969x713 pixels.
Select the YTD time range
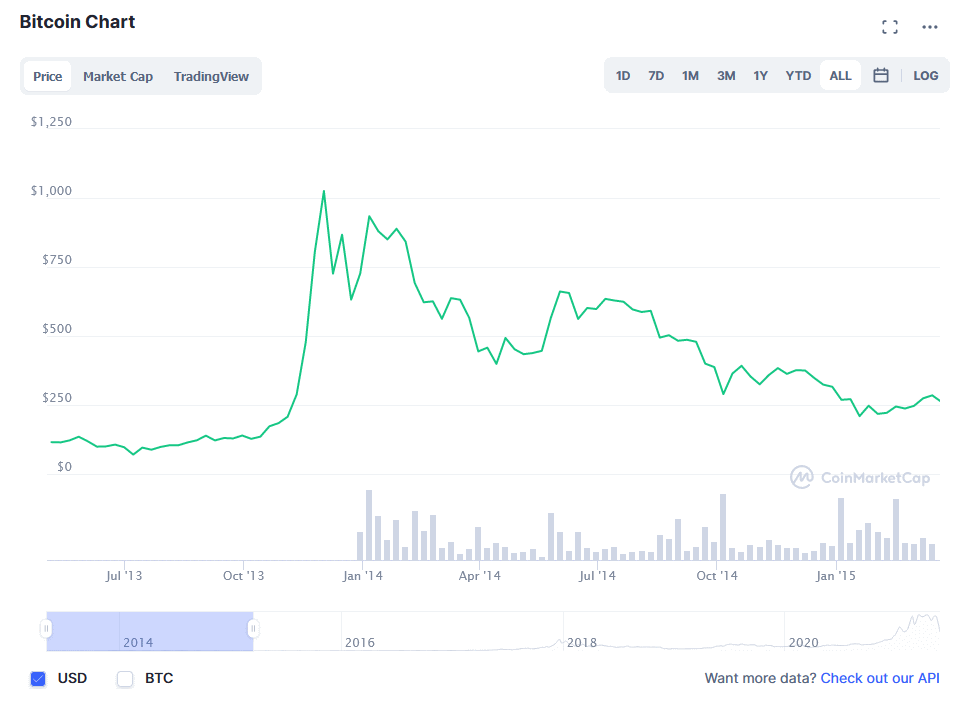tap(798, 75)
